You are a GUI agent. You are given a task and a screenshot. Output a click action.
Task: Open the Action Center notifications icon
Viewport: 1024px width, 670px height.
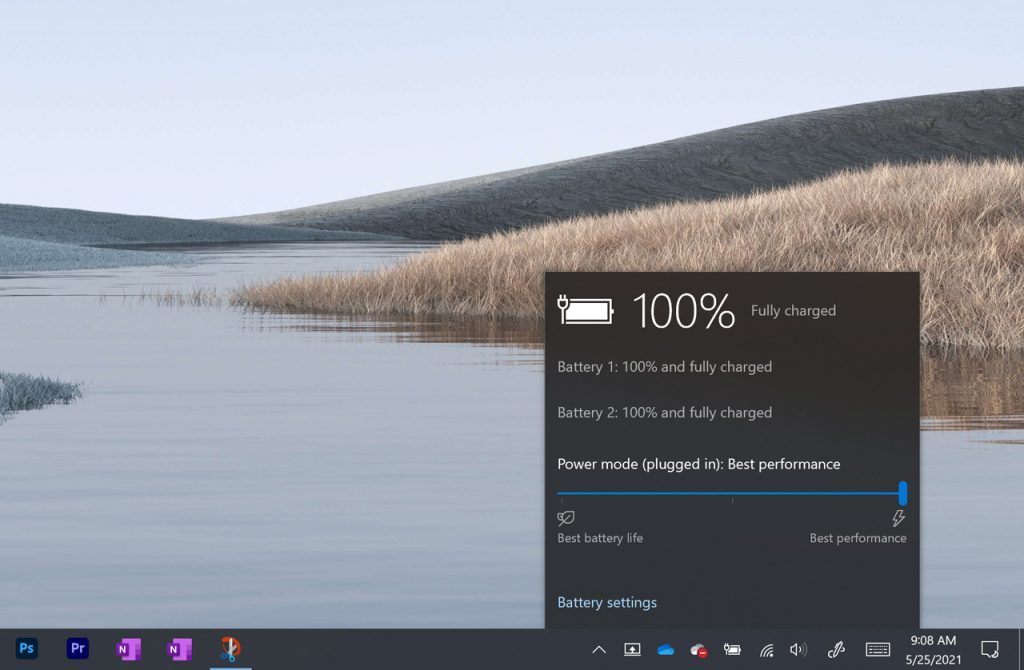pos(989,649)
